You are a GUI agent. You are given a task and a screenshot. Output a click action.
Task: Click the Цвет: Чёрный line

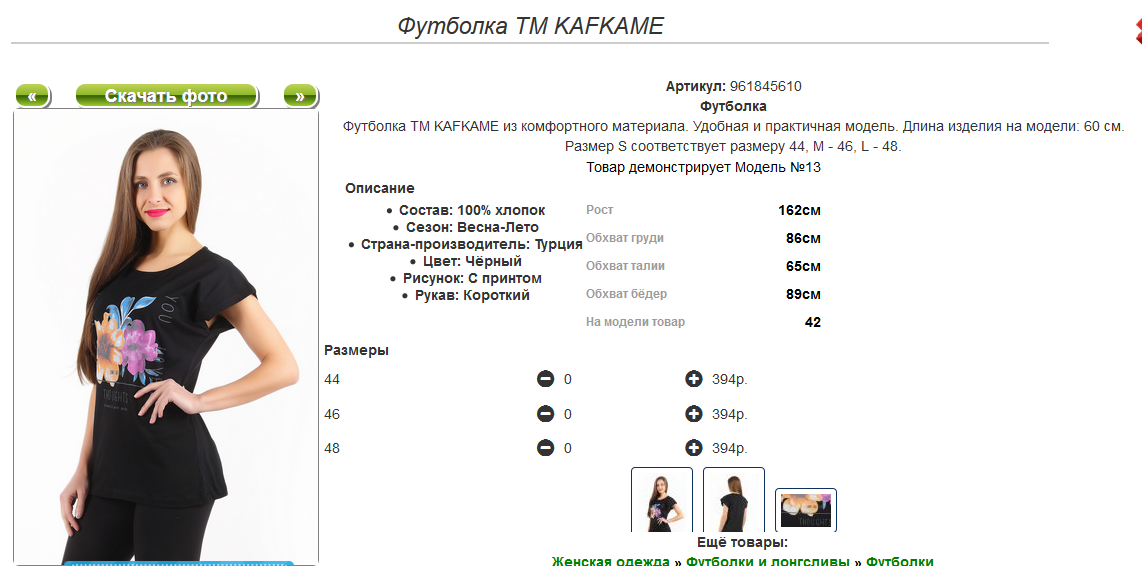pyautogui.click(x=472, y=261)
